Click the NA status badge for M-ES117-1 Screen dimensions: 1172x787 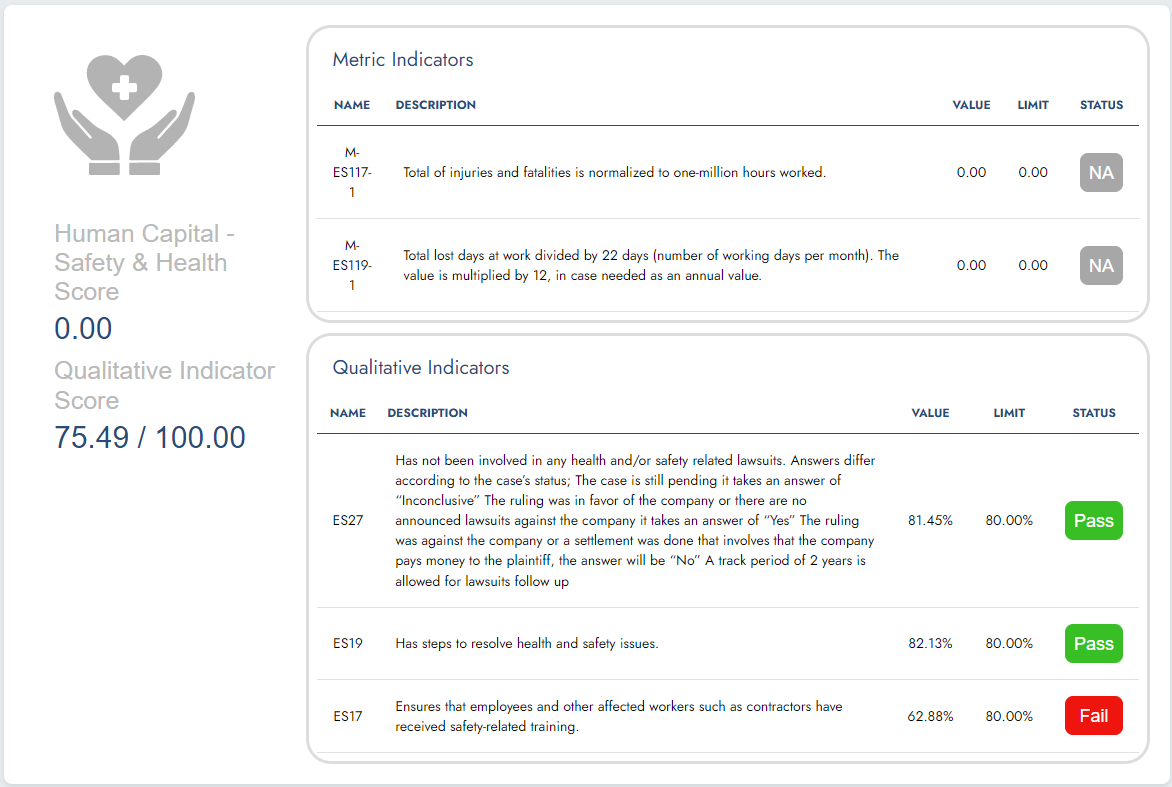tap(1101, 173)
